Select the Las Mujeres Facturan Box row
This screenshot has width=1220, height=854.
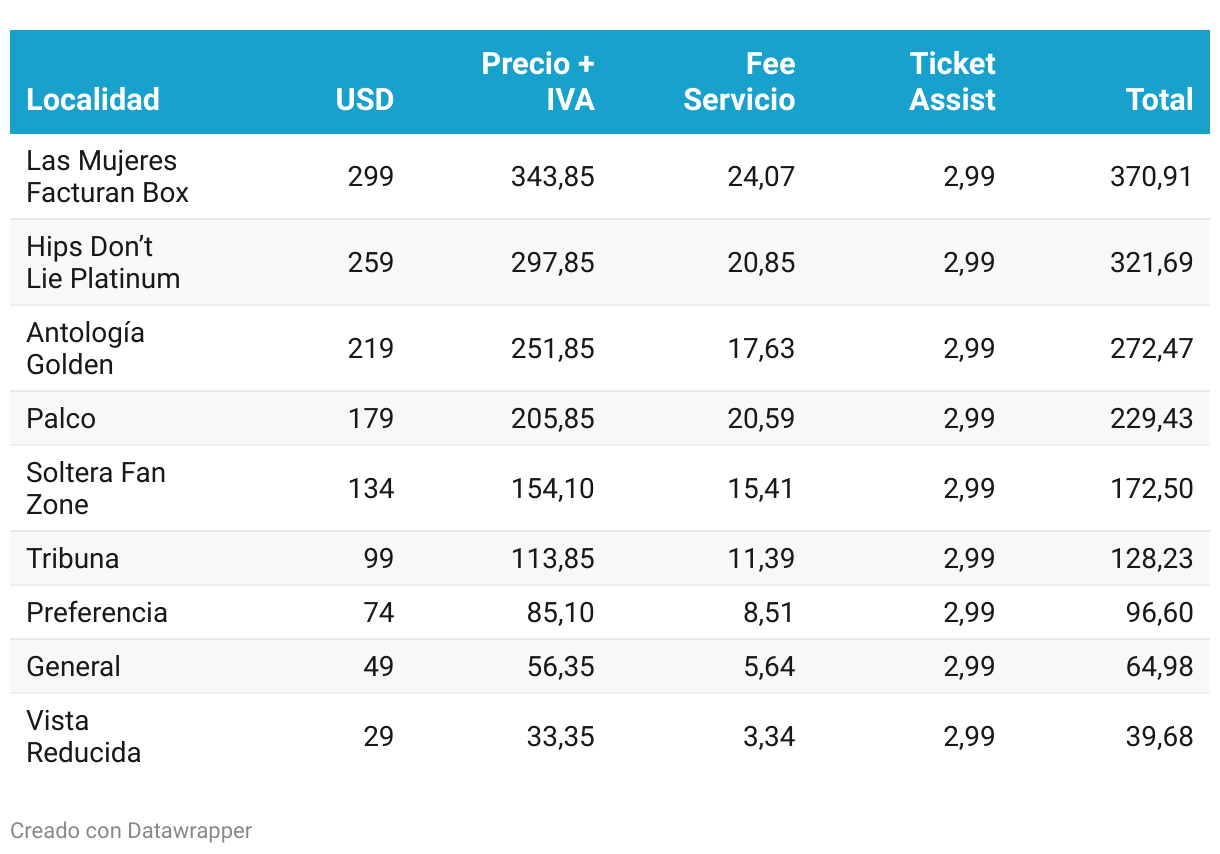coord(107,177)
